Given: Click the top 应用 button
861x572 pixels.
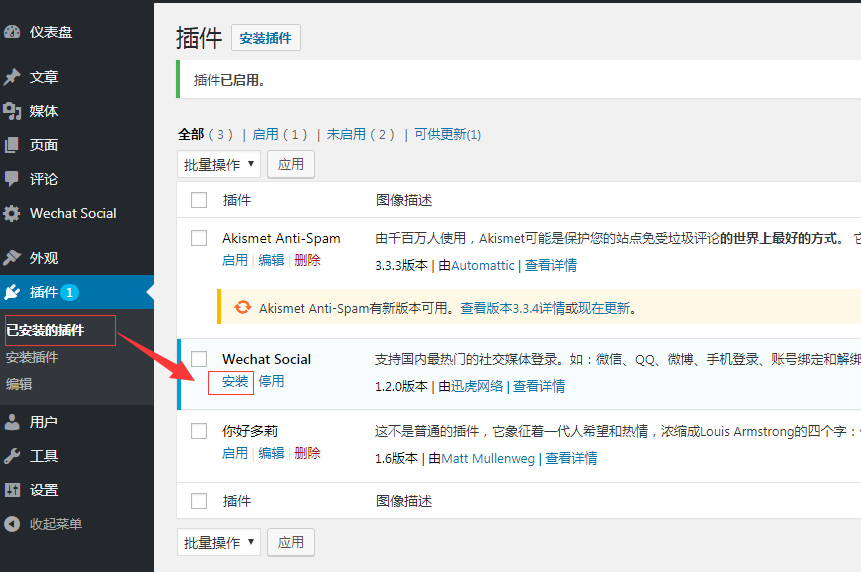Looking at the screenshot, I should [x=291, y=164].
